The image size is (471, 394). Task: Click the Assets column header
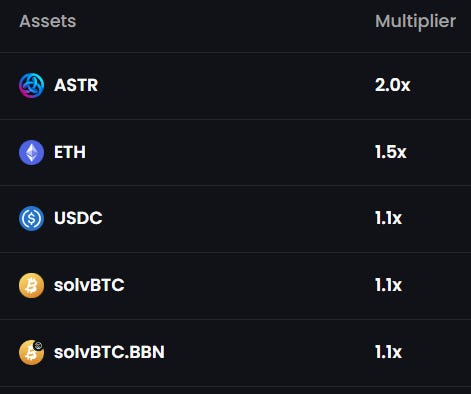click(x=48, y=21)
